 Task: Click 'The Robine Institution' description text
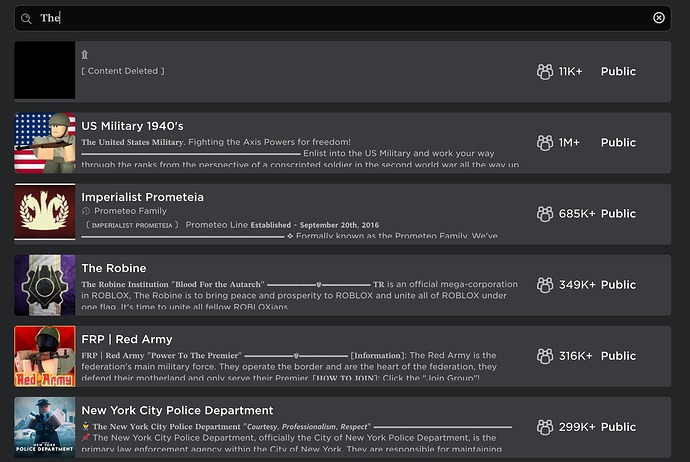[x=125, y=285]
